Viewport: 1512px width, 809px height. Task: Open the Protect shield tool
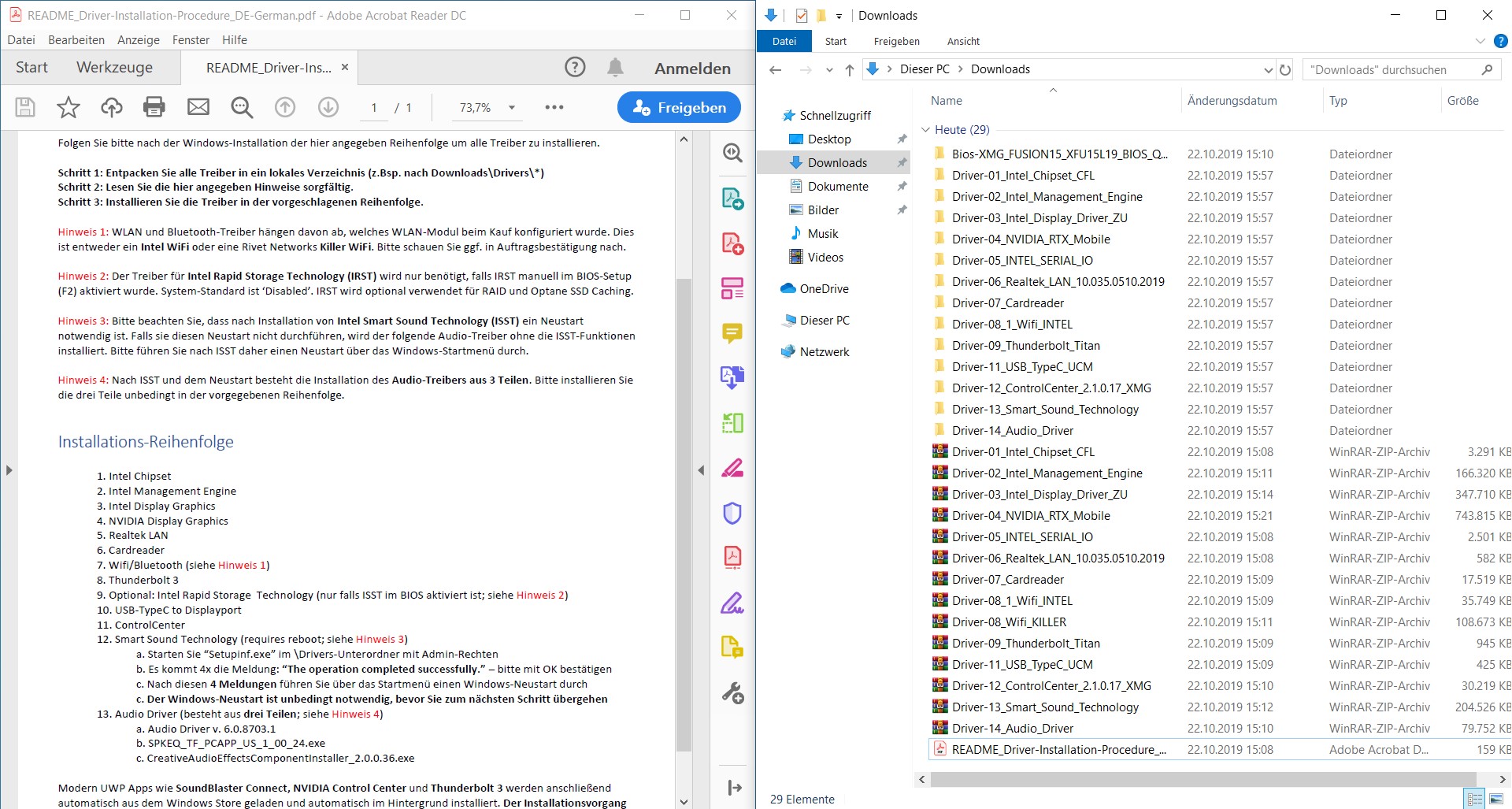[732, 514]
